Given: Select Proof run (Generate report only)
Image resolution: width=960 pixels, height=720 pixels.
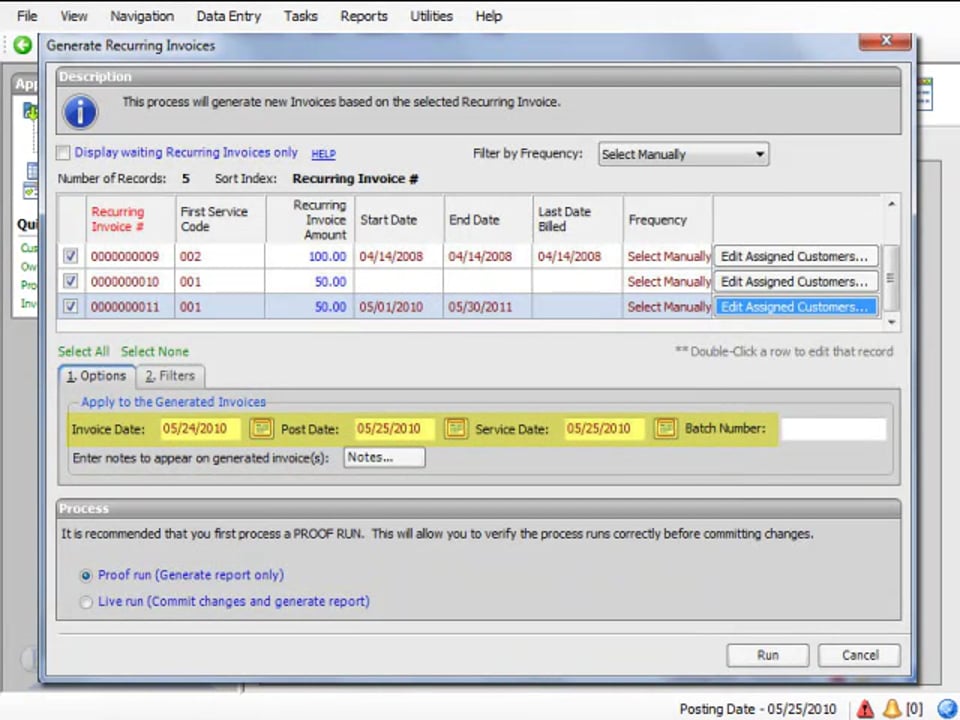Looking at the screenshot, I should (x=86, y=576).
